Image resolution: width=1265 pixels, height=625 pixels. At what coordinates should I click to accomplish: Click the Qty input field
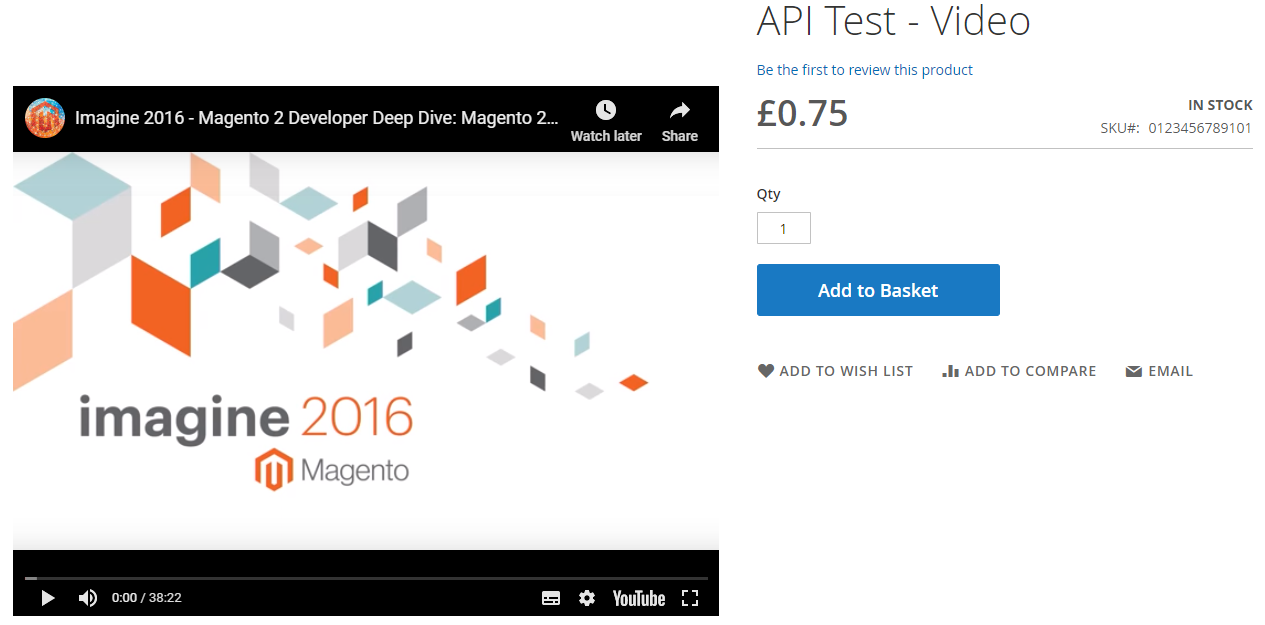tap(783, 228)
